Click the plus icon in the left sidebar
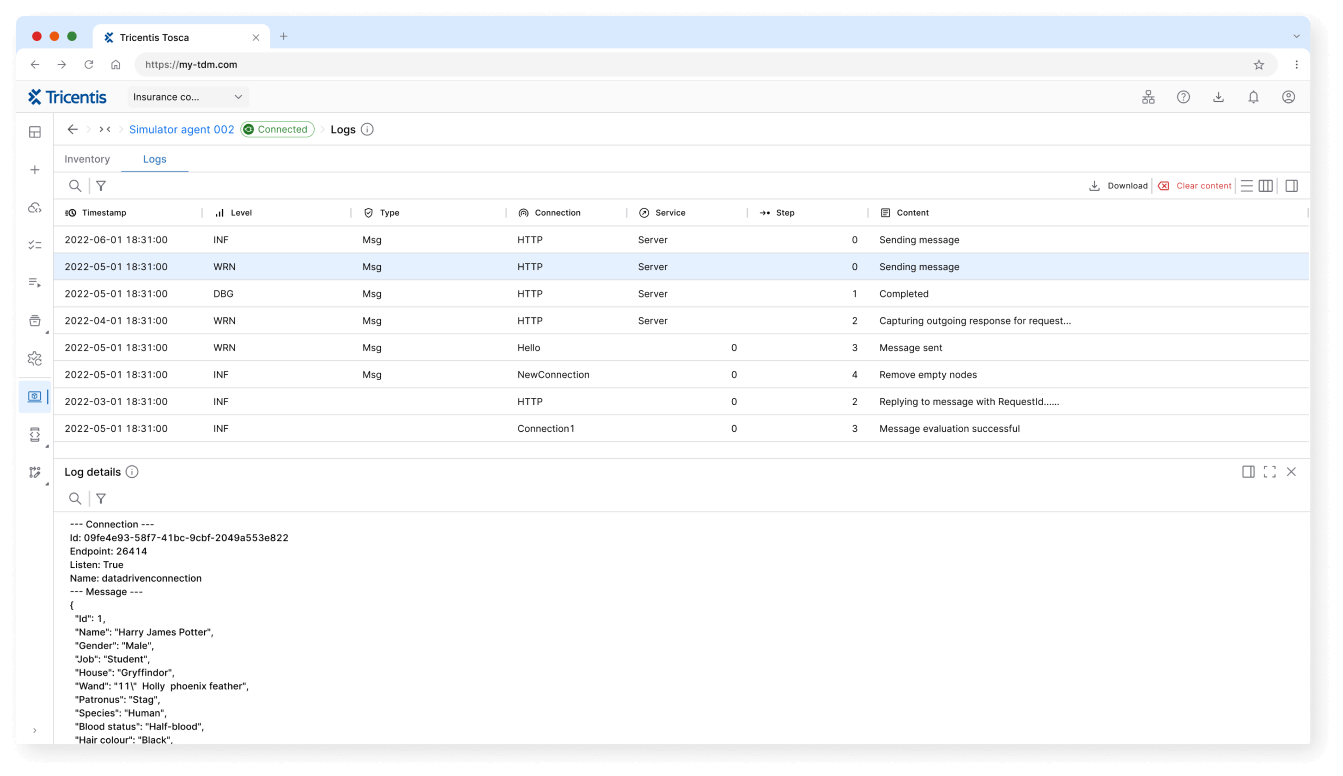 [x=34, y=170]
